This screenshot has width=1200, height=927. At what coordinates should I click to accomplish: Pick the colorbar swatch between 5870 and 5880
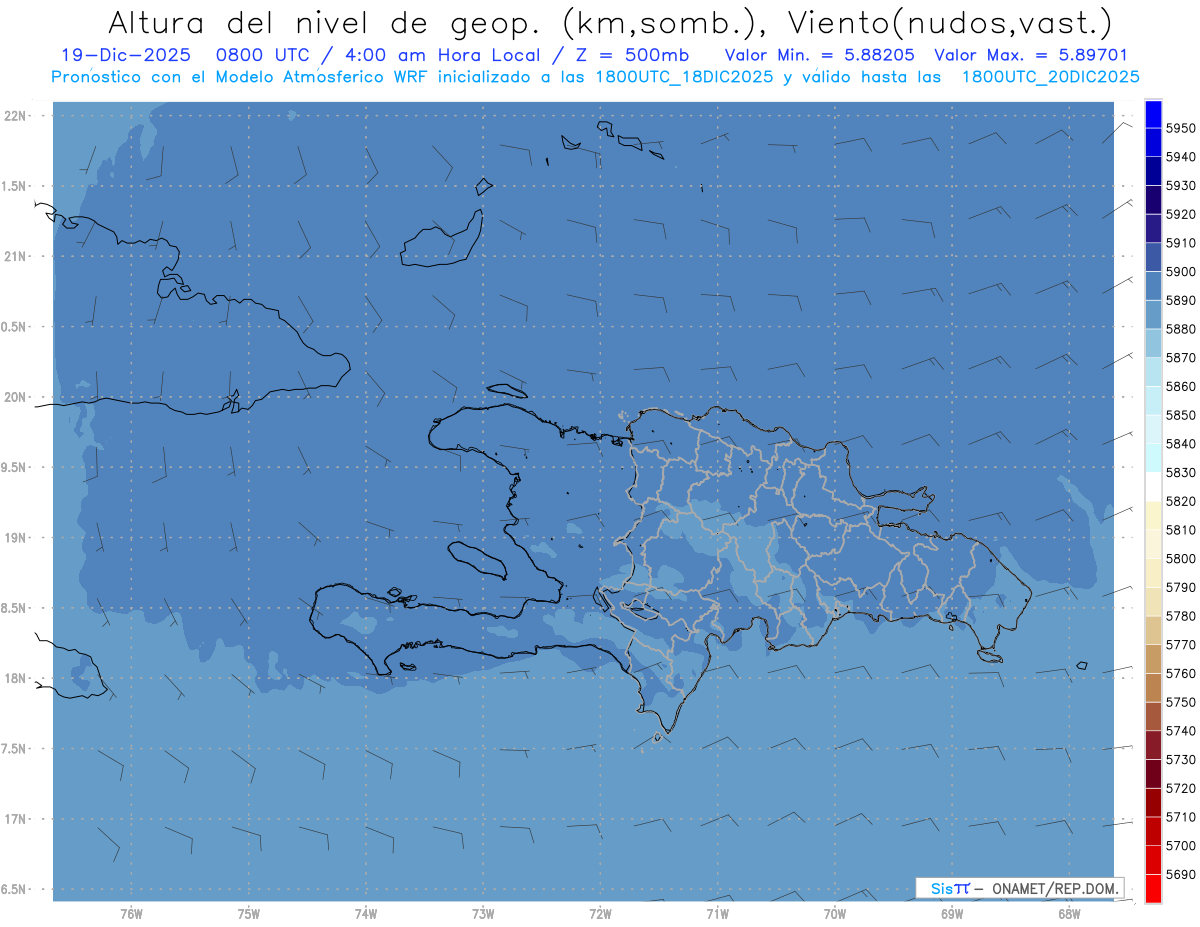(1153, 343)
